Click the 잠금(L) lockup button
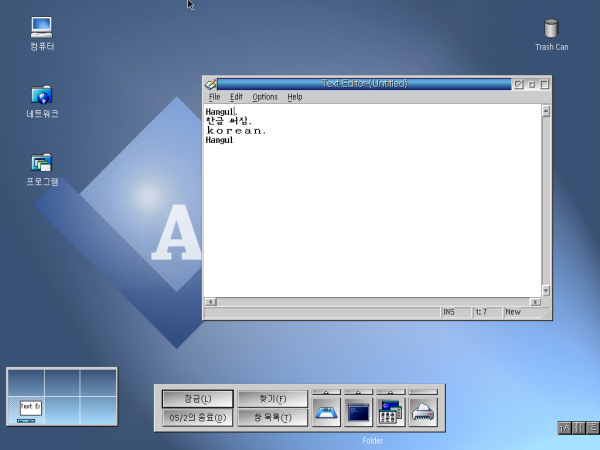The image size is (600, 450). pyautogui.click(x=198, y=399)
